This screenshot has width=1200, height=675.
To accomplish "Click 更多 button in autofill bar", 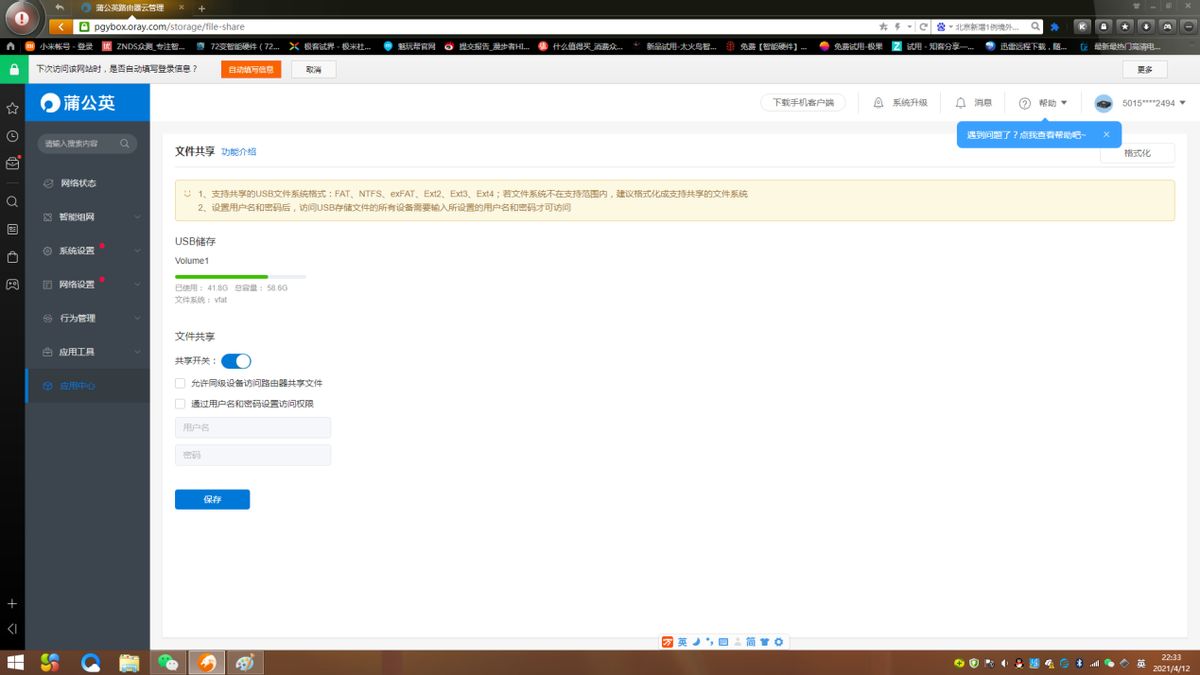I will [x=1144, y=69].
